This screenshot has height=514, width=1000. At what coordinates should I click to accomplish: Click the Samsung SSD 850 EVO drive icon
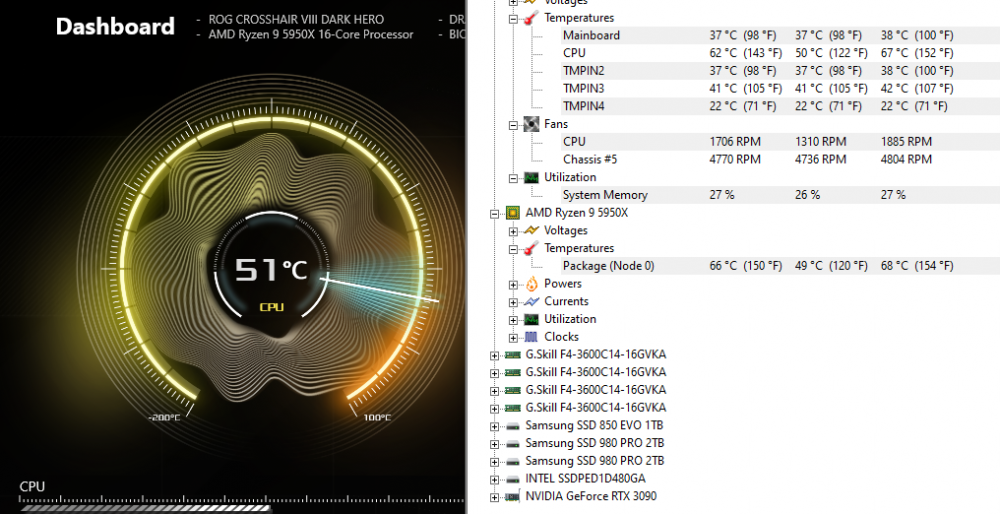pyautogui.click(x=512, y=426)
